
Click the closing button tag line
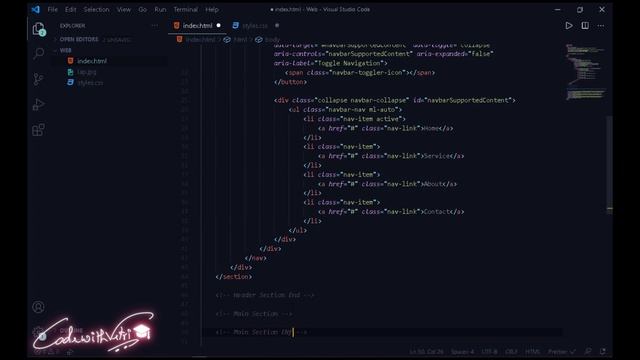pyautogui.click(x=290, y=82)
